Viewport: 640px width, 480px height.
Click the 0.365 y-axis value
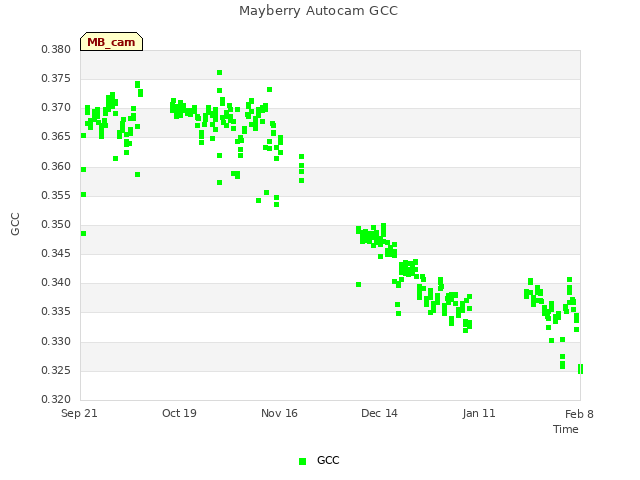[x=56, y=136]
